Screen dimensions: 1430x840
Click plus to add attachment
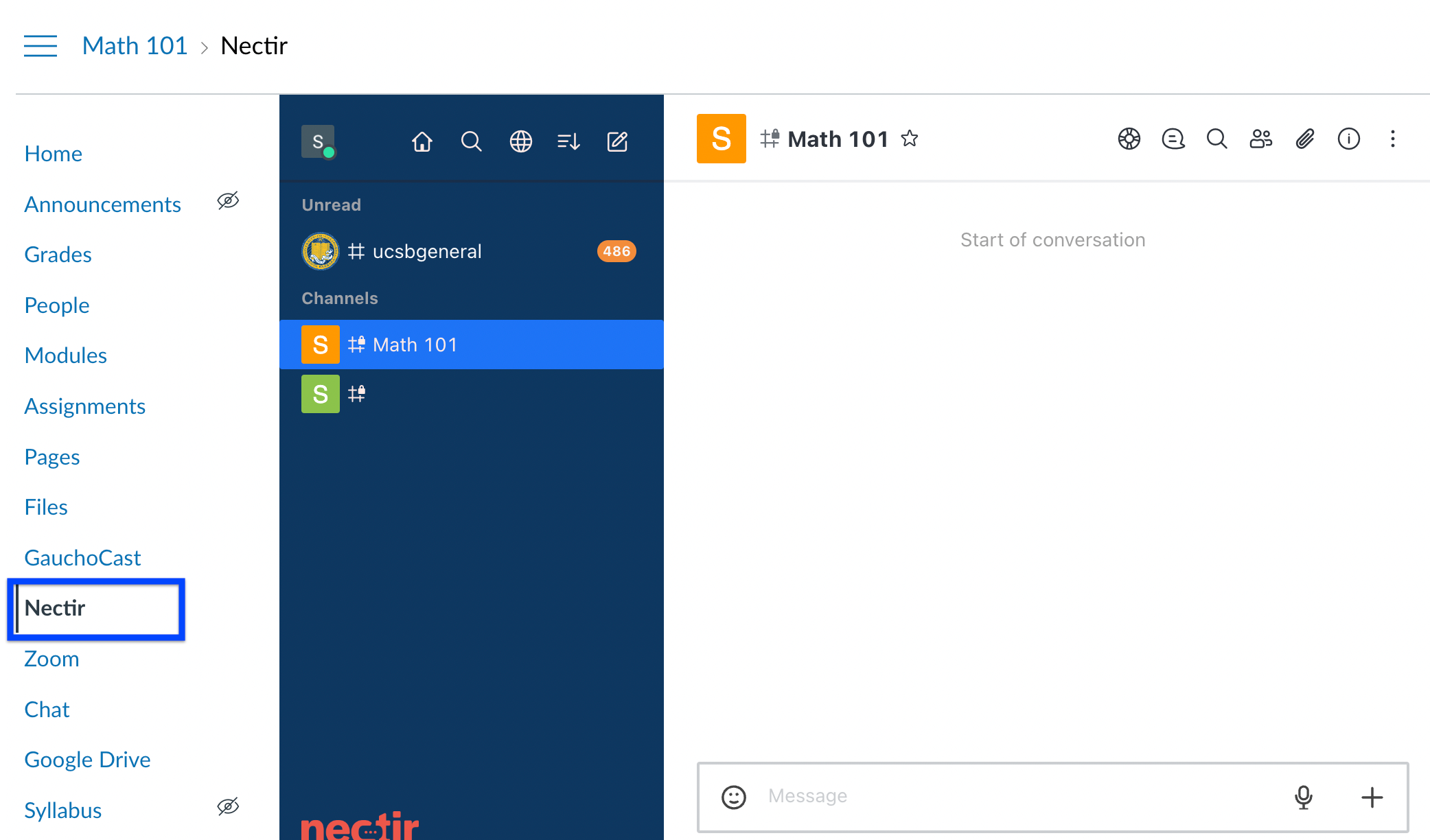point(1372,797)
